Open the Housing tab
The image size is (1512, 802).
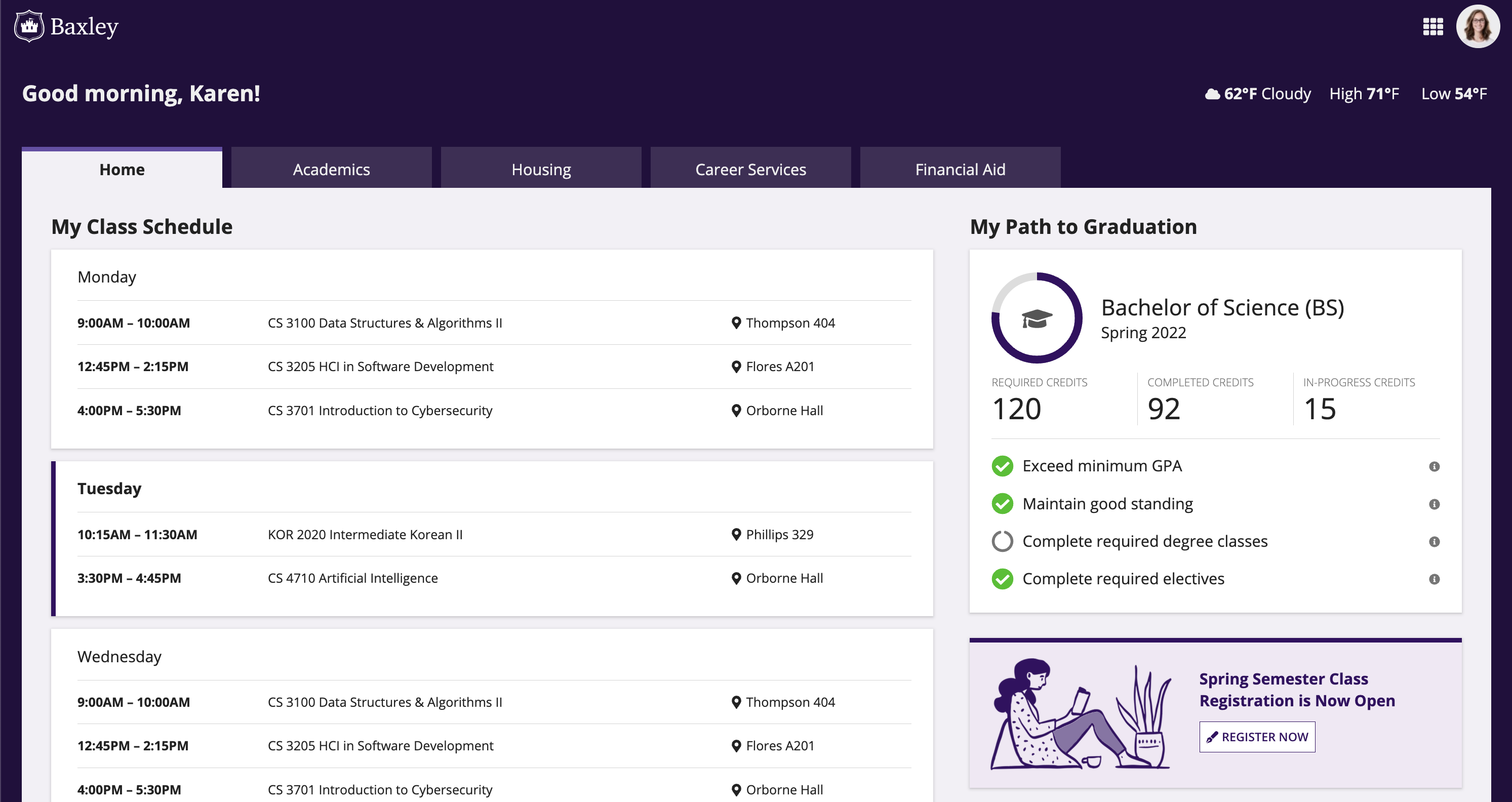coord(541,169)
